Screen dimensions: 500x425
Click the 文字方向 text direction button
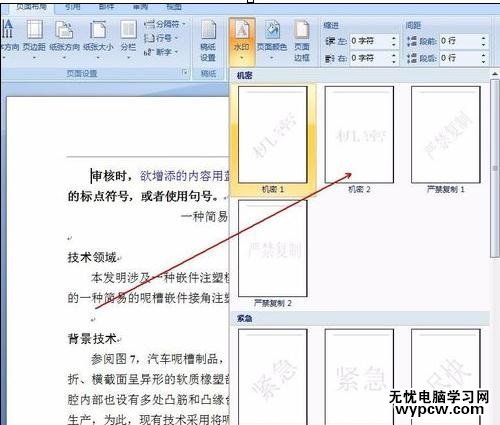pos(9,39)
